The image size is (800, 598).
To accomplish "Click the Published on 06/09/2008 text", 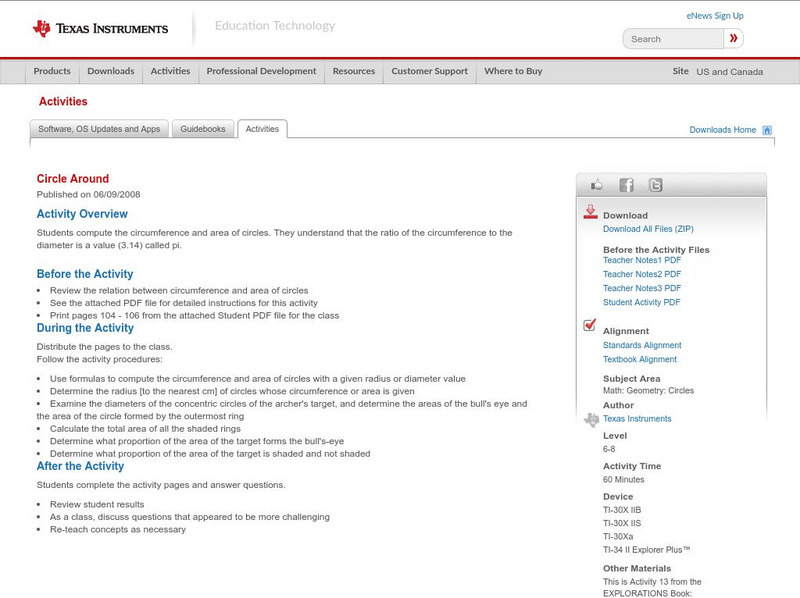I will click(x=88, y=194).
